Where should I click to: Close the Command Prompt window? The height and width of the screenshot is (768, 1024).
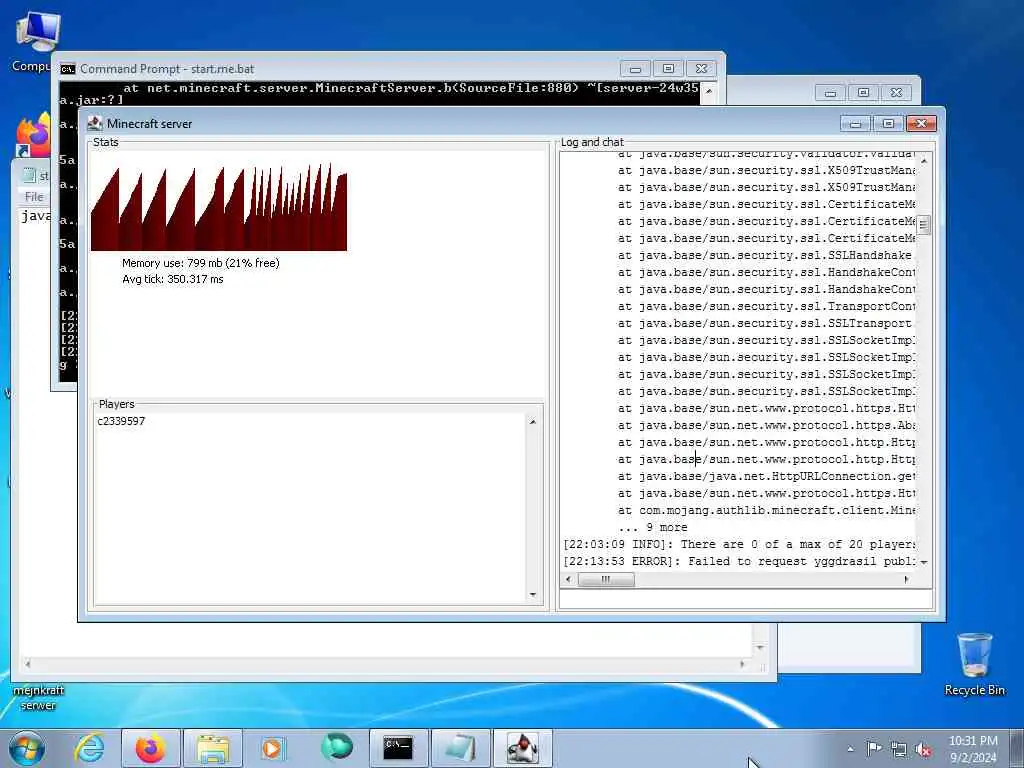point(701,69)
